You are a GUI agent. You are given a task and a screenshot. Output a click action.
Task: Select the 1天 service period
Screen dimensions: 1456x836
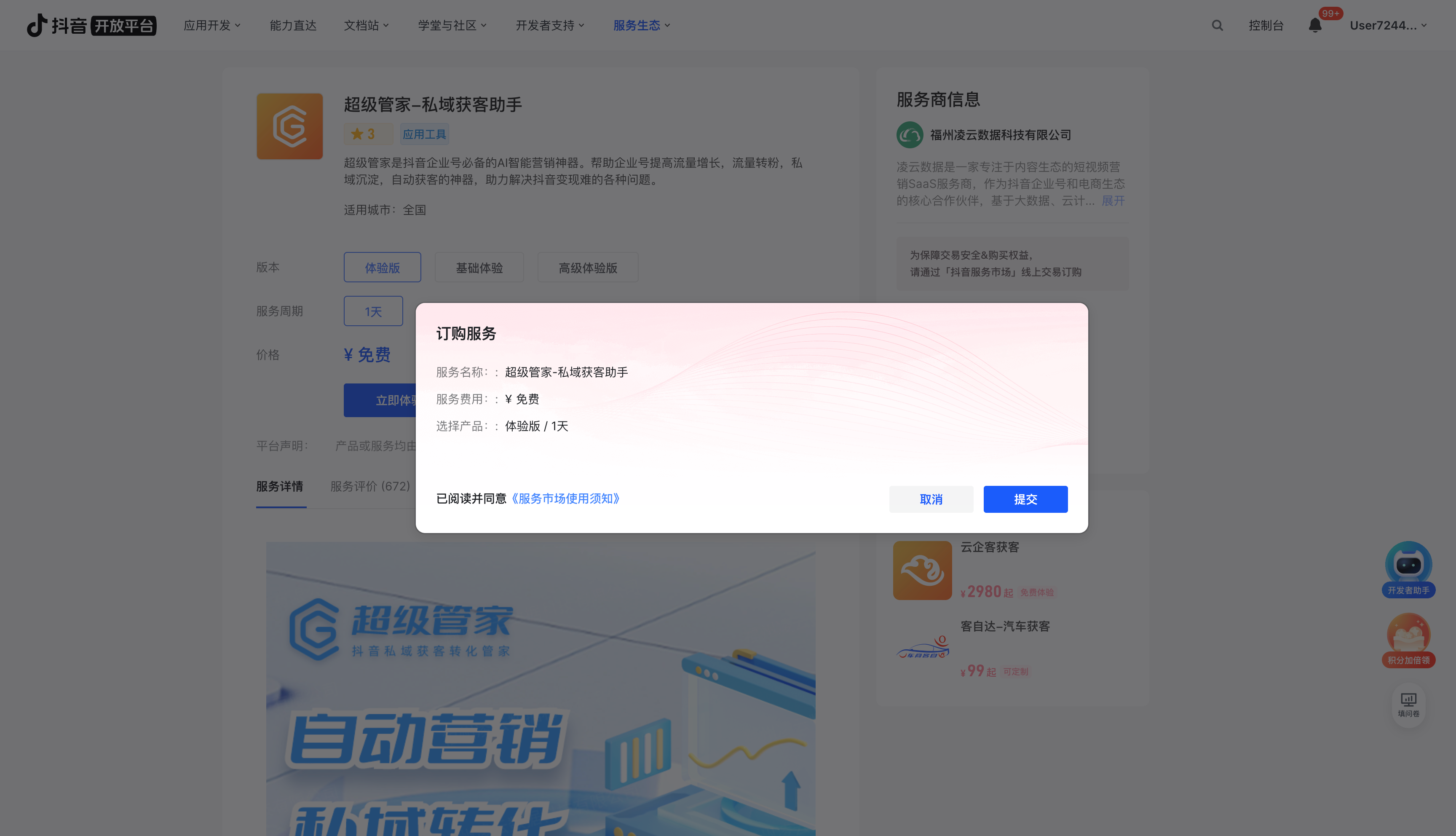373,311
